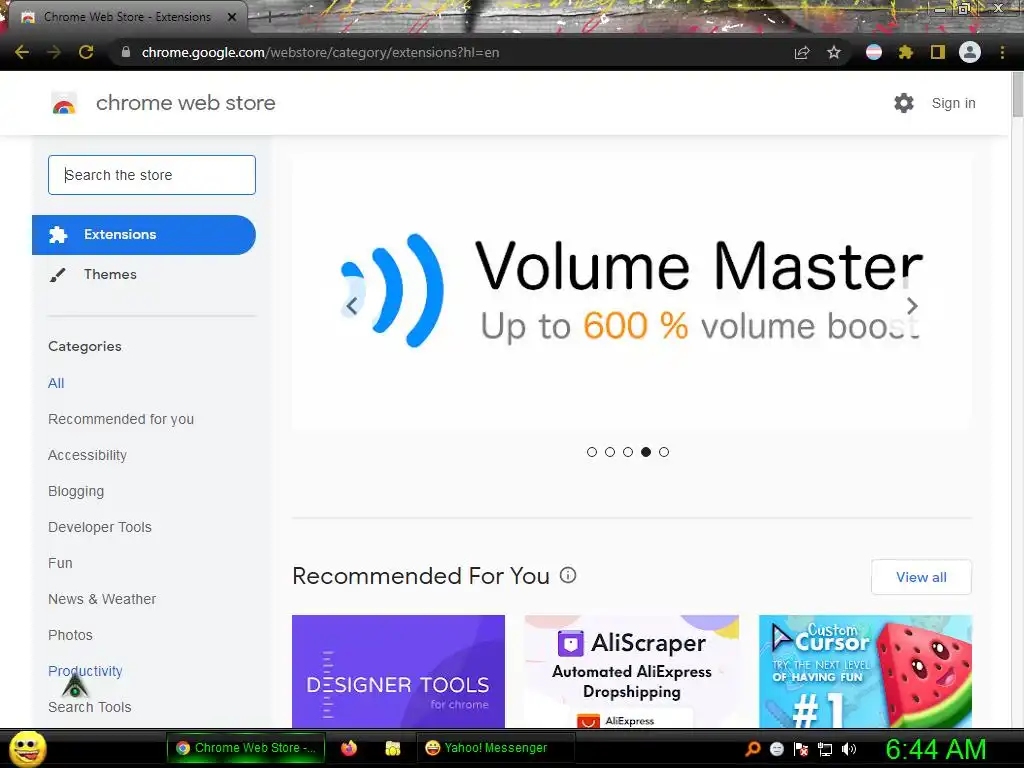Screen dimensions: 1024x768
Task: Jump to first carousel slide dot
Action: 592,452
